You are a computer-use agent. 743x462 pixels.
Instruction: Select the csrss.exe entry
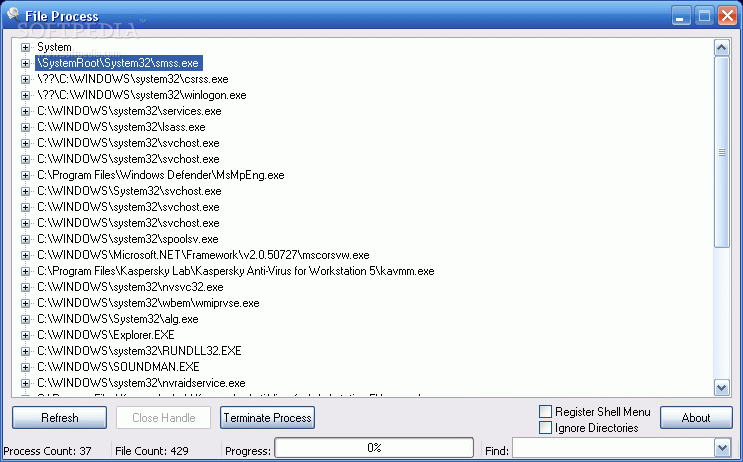coord(133,79)
